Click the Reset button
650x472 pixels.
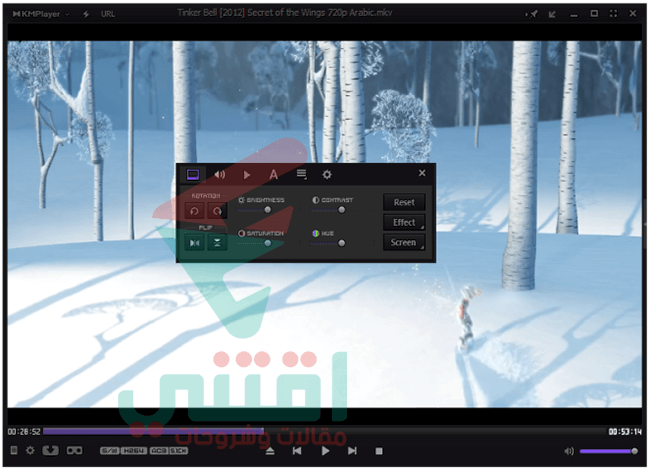tap(404, 202)
